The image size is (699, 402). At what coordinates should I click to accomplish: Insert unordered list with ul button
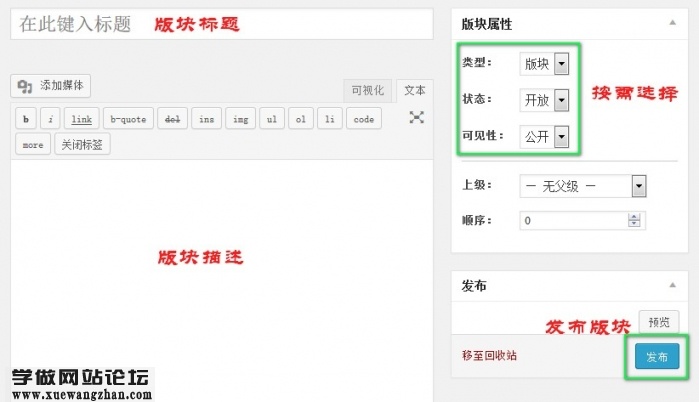tap(272, 119)
